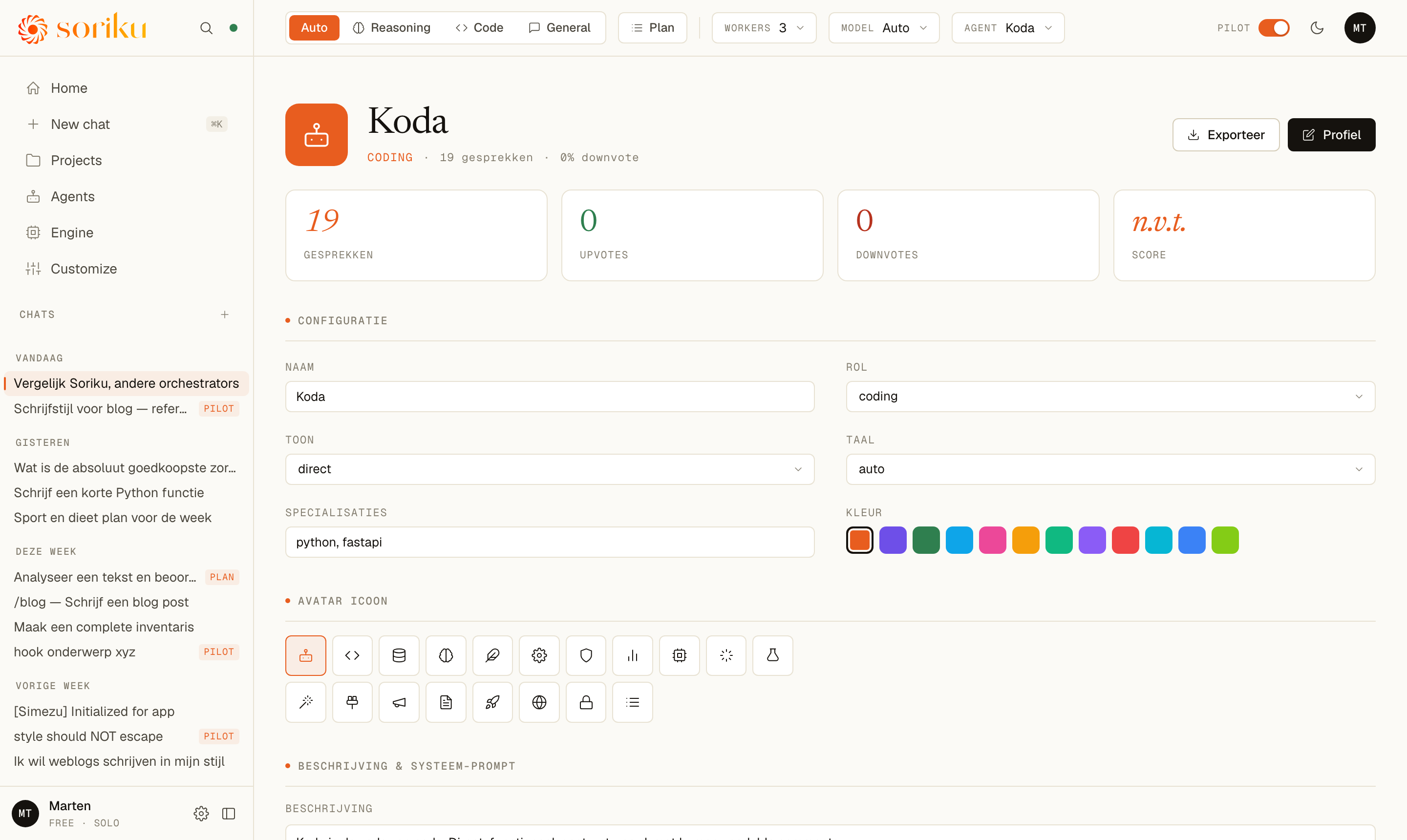Select the dark green color swatch
This screenshot has height=840, width=1407.
(x=926, y=540)
